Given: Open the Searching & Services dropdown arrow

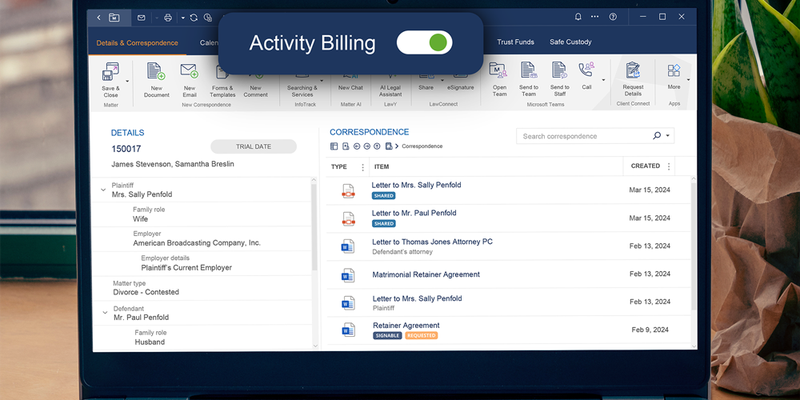Looking at the screenshot, I should [322, 80].
